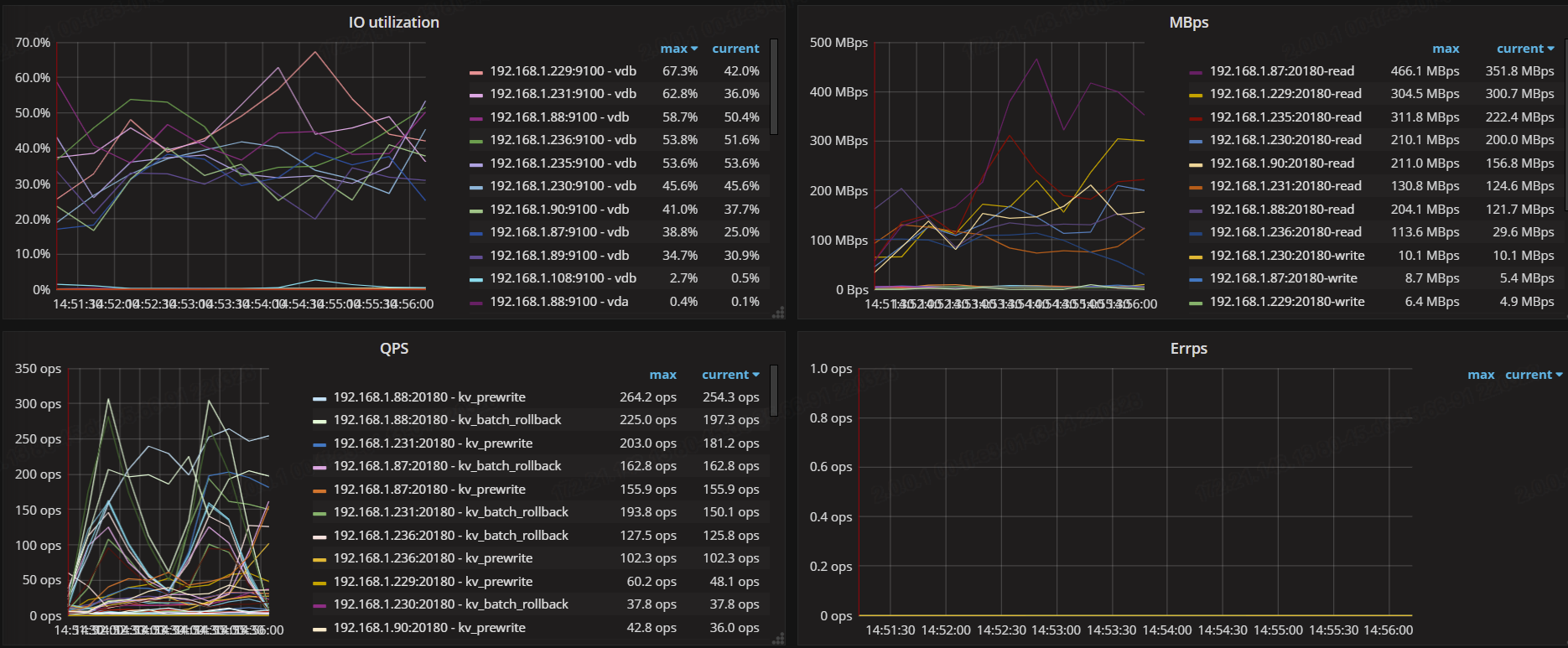Click sort arrow beside current in QPS legend

click(x=755, y=376)
